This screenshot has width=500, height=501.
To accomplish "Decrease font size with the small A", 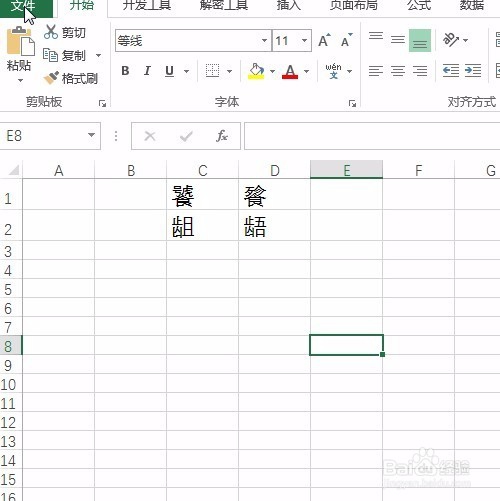I will point(346,41).
